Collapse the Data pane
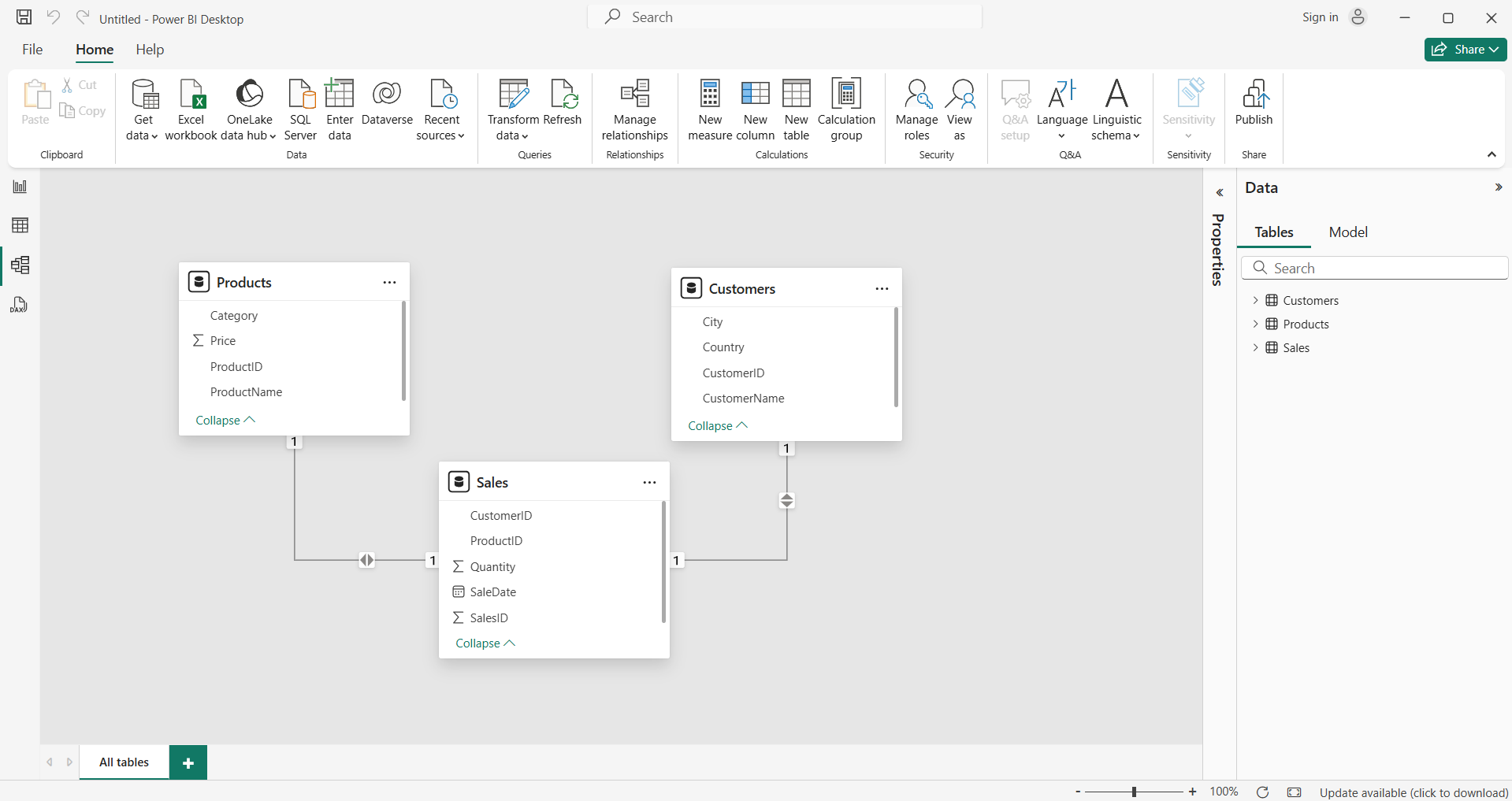 1498,187
